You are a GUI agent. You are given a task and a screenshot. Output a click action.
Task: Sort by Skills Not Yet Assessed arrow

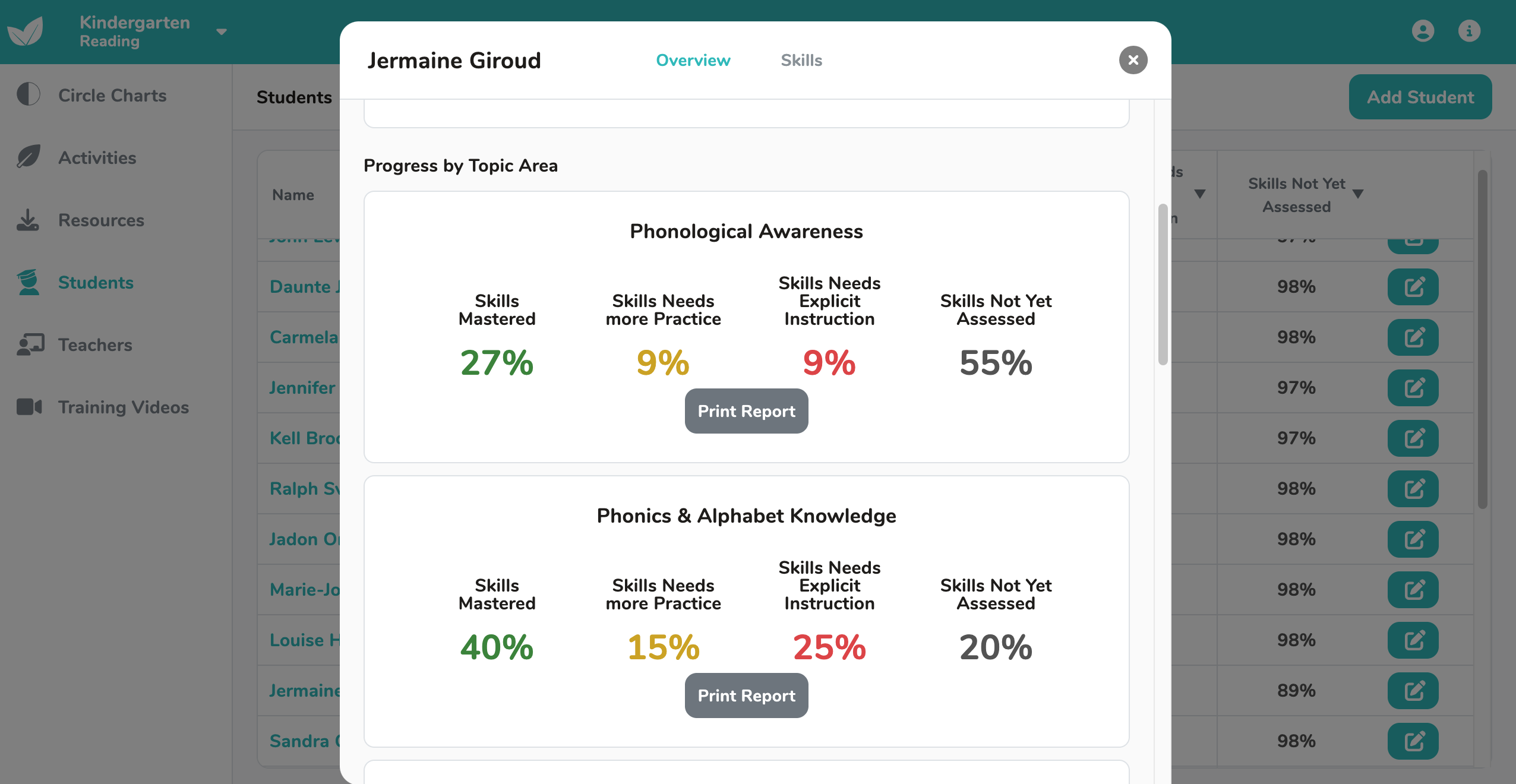(x=1358, y=194)
